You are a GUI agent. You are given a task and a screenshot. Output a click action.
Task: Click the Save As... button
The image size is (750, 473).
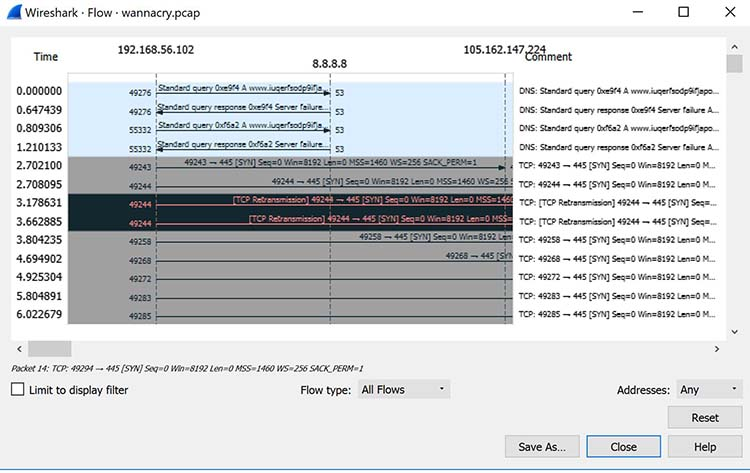tap(542, 446)
